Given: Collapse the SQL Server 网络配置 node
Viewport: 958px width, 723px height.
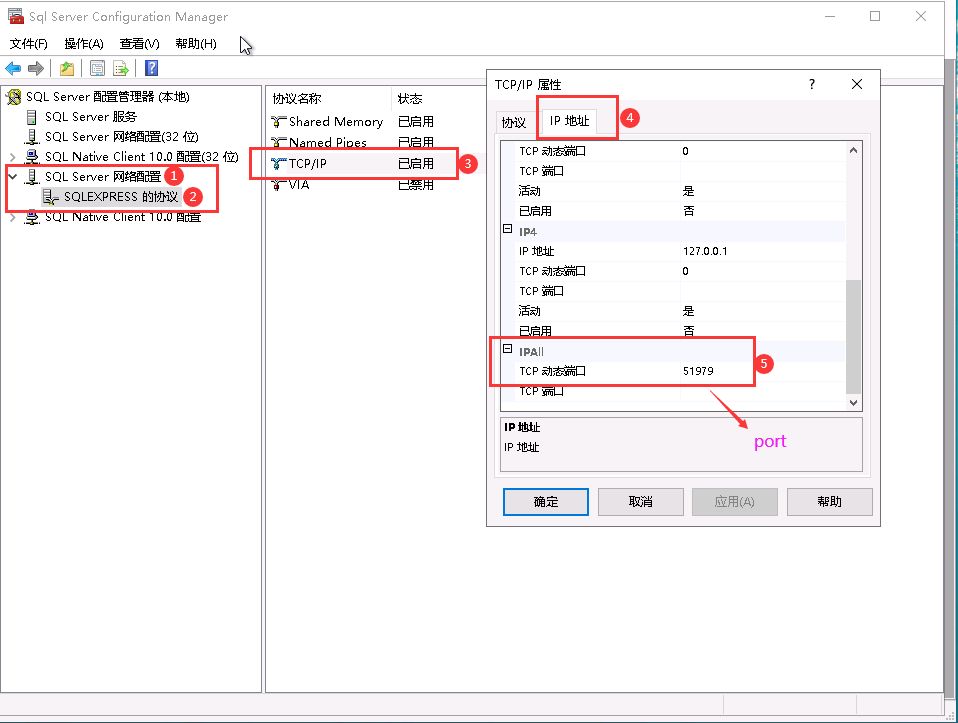Looking at the screenshot, I should 13,177.
